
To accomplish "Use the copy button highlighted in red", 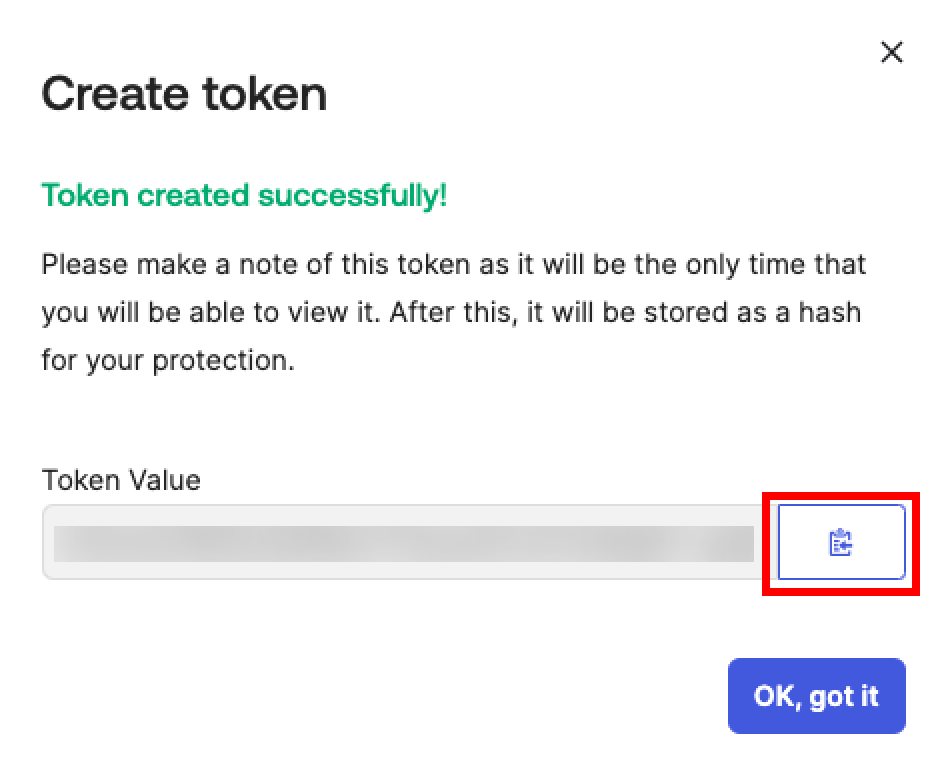I will point(841,542).
